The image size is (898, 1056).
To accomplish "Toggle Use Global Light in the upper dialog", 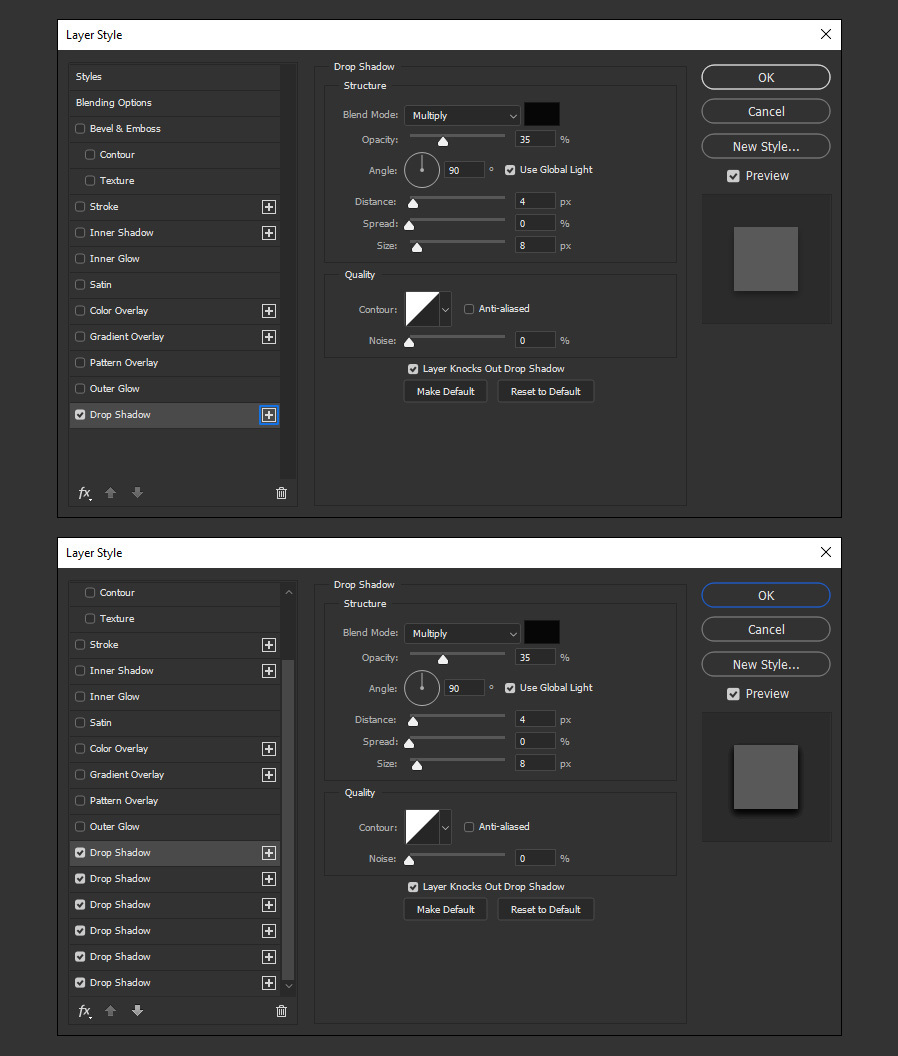I will tap(510, 170).
